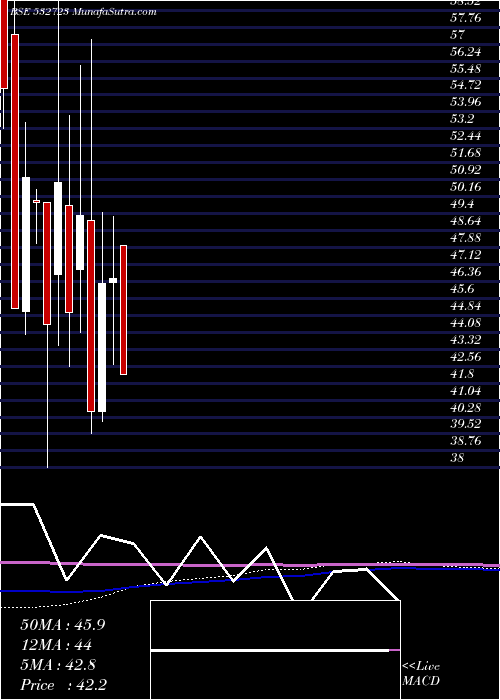500x700 pixels.
Task: Click the 48.64 price axis label
Action: [x=467, y=221]
